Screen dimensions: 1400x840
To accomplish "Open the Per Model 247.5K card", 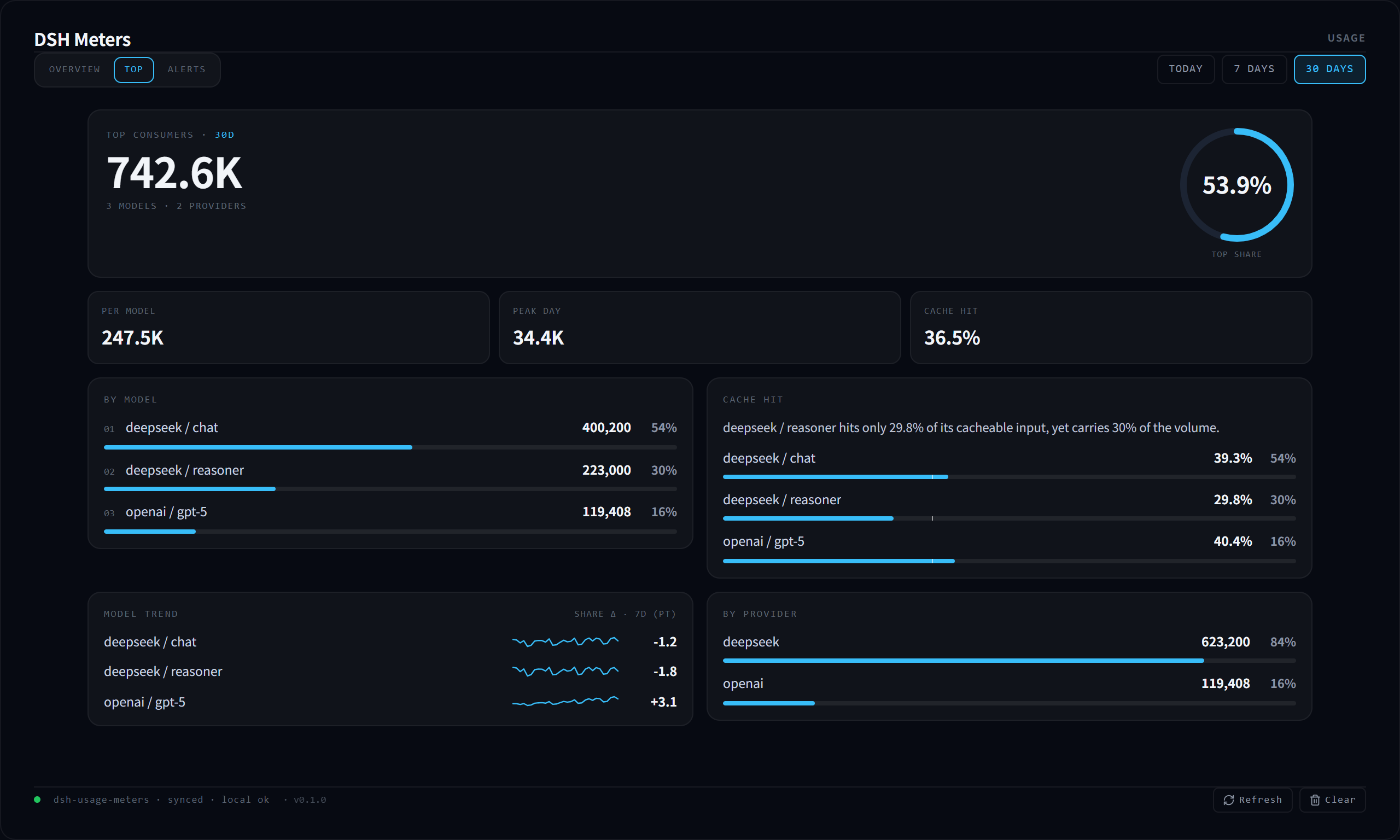I will pos(289,328).
